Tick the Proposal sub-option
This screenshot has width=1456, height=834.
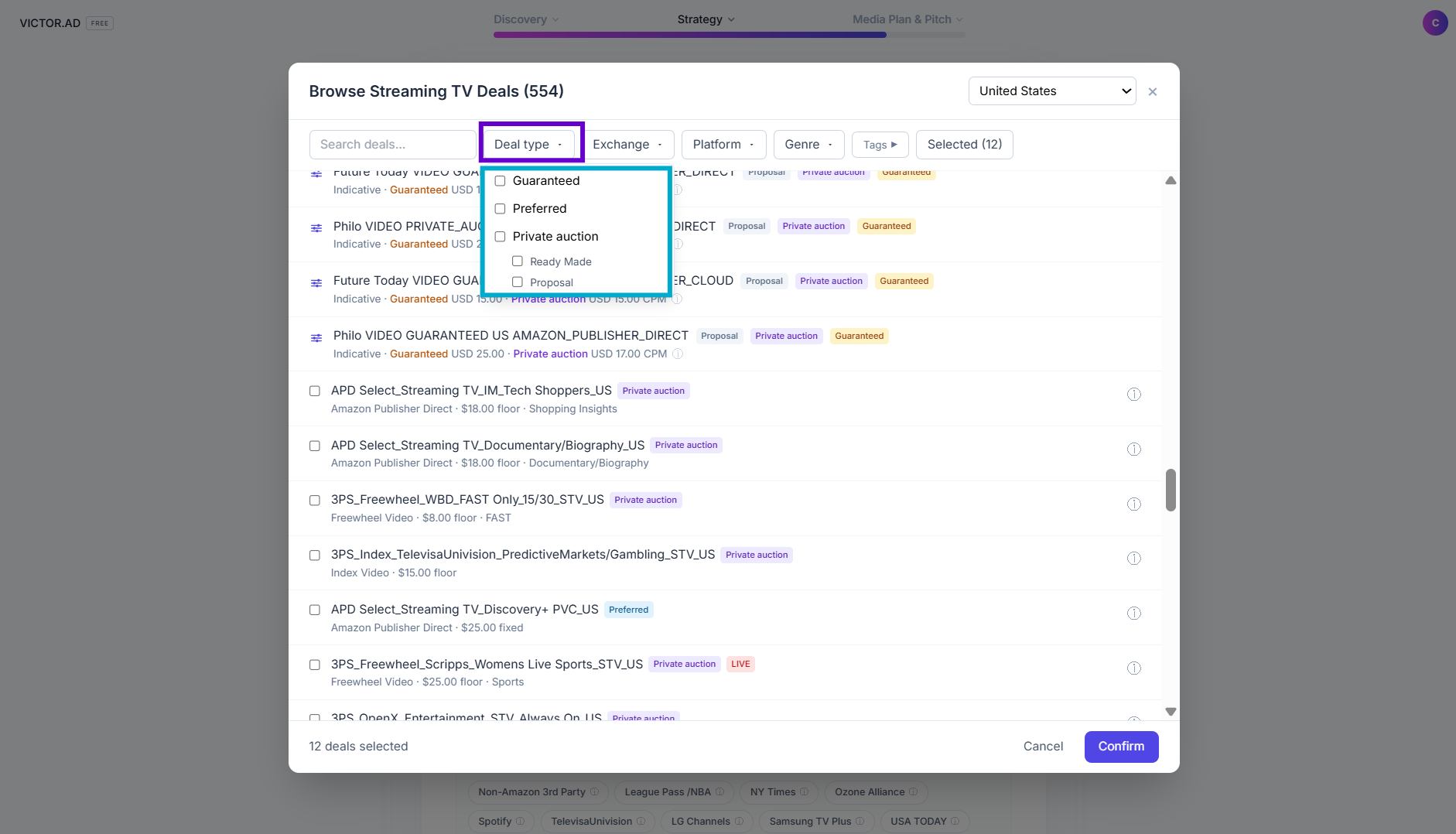point(518,282)
